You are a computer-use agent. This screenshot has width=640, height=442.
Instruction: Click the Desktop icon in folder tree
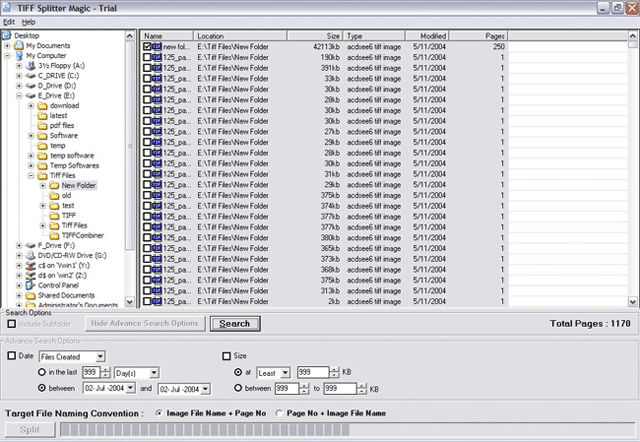(x=7, y=35)
